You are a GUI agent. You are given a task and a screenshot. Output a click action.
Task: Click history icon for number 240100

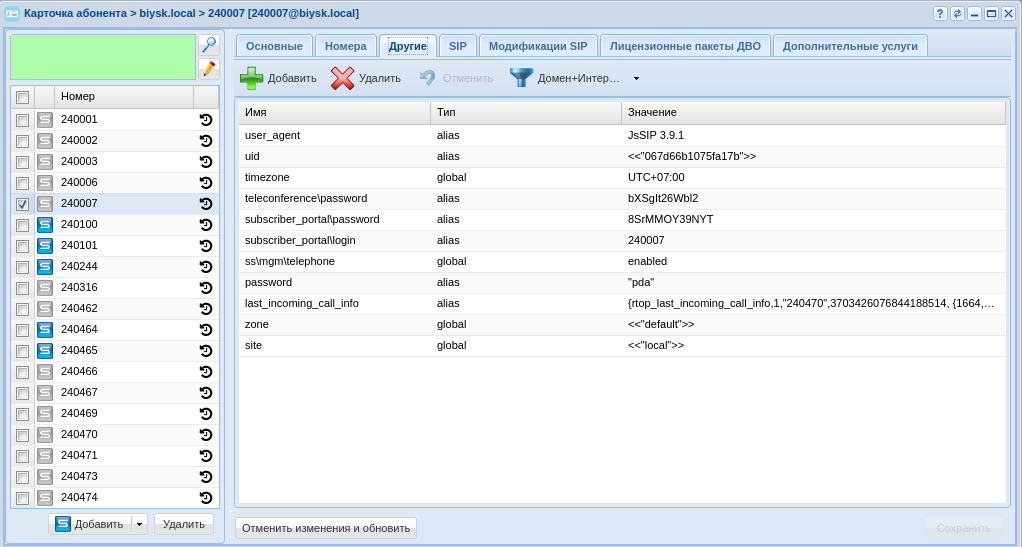pos(206,225)
